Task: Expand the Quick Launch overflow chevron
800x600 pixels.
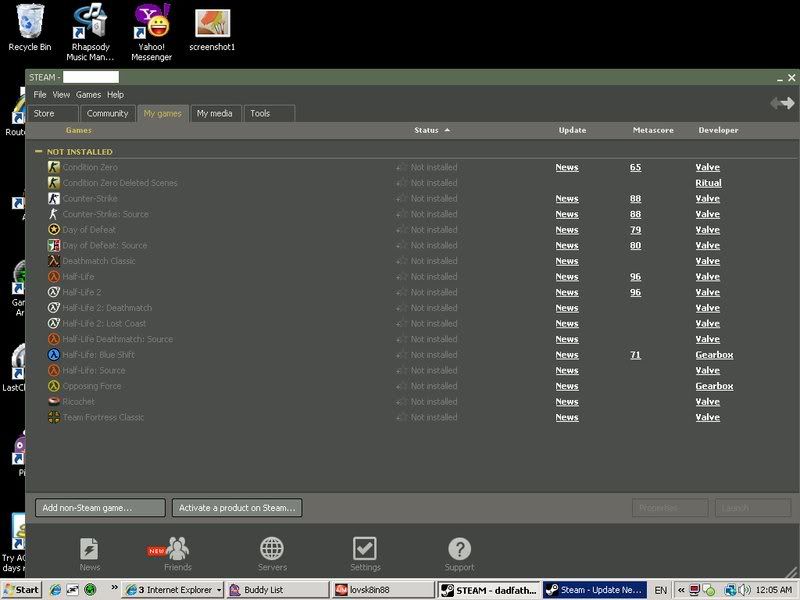Action: (x=114, y=587)
